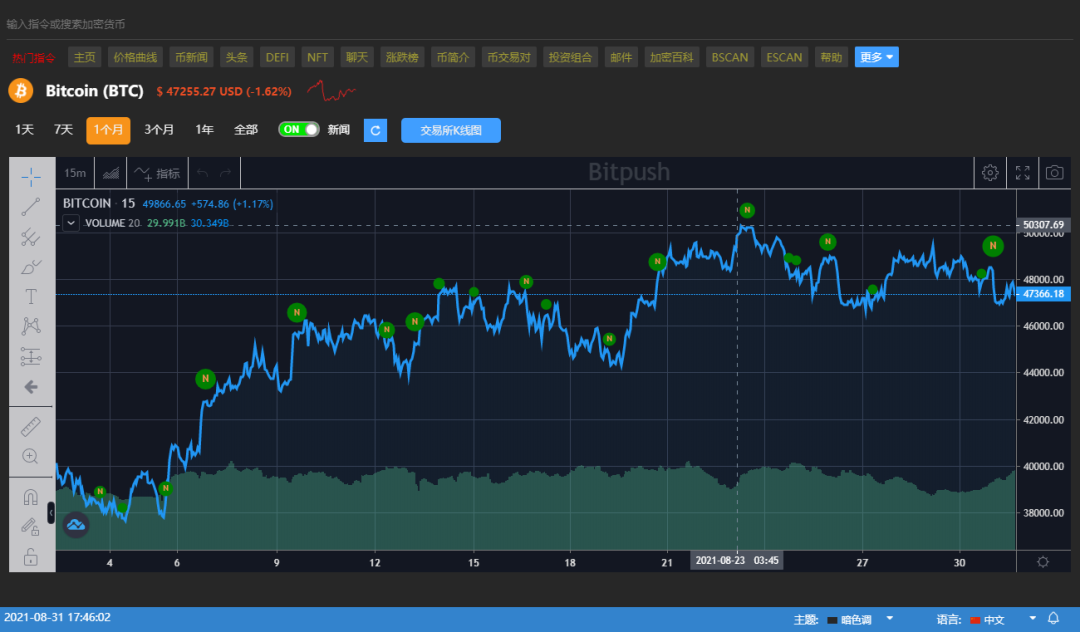Select the trend line drawing tool
Screen dimensions: 1080x632
[31, 207]
